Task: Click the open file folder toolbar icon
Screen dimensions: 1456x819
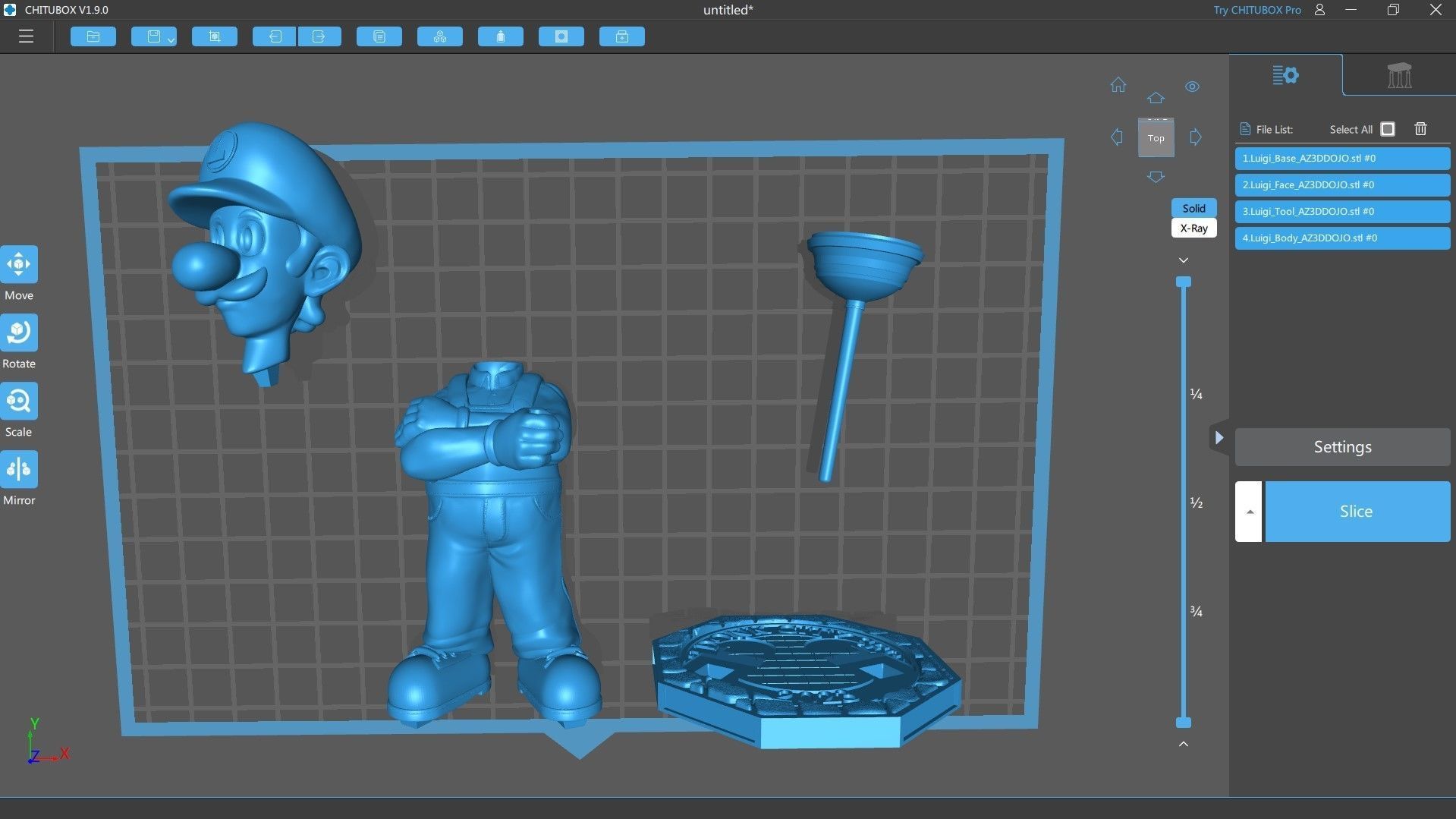Action: tap(93, 36)
